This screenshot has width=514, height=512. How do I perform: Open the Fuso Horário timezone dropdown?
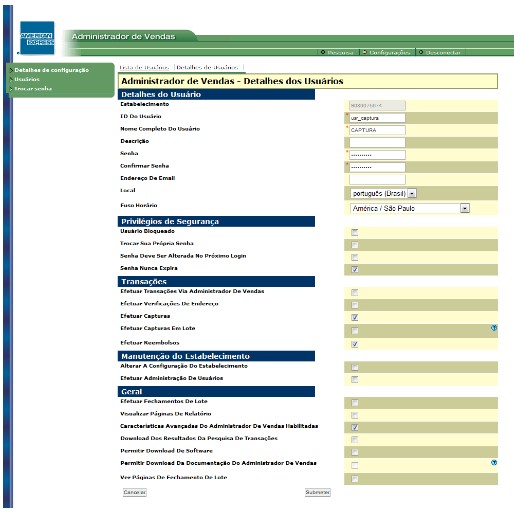[410, 208]
